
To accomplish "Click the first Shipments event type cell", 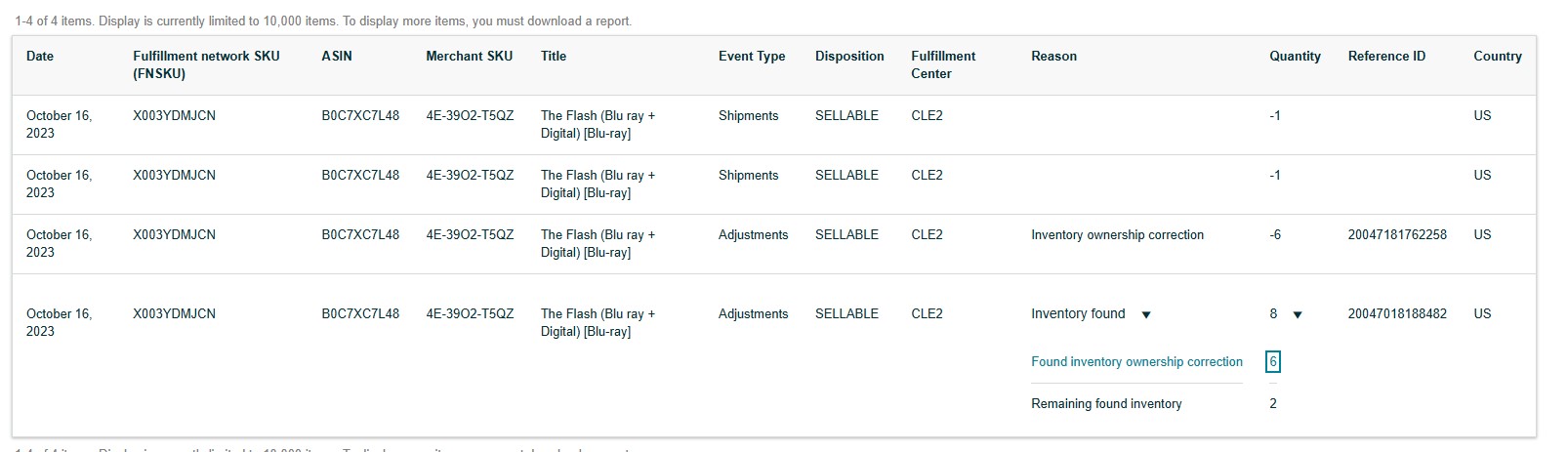I will (x=748, y=115).
